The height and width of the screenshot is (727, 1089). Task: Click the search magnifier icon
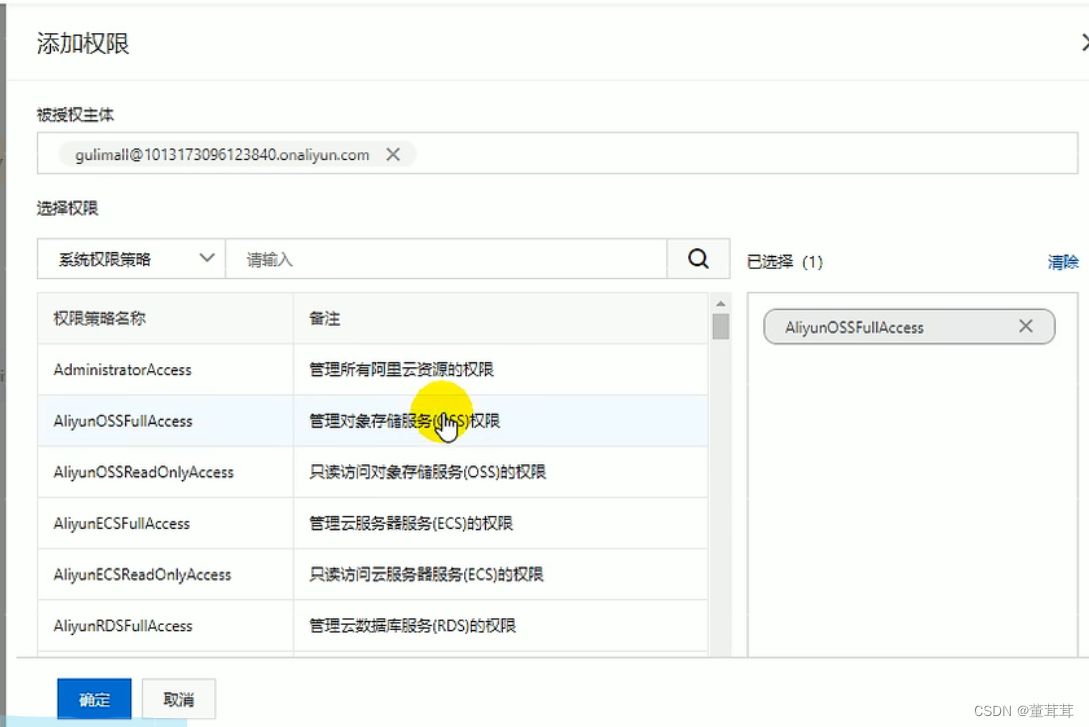pyautogui.click(x=698, y=259)
